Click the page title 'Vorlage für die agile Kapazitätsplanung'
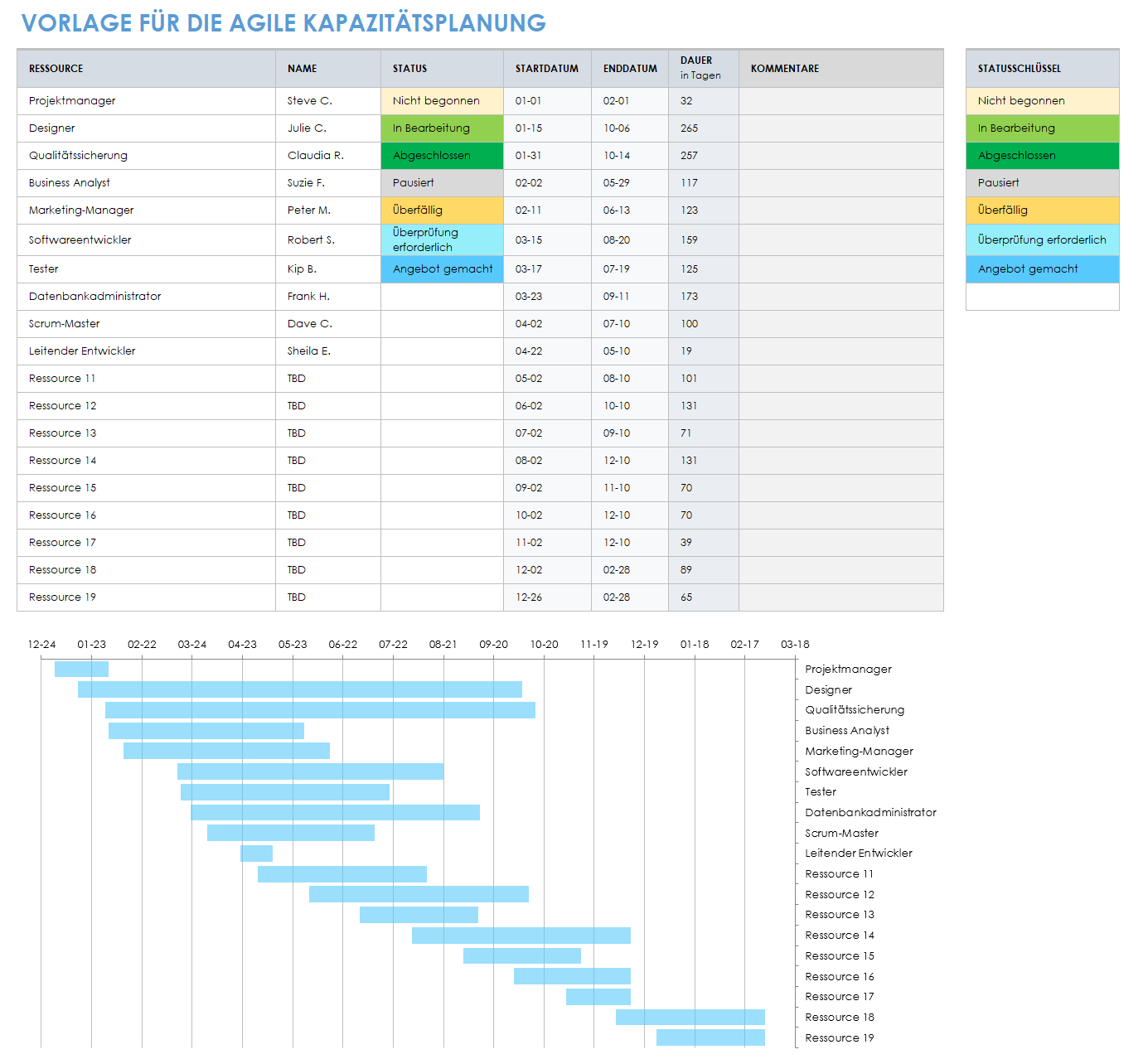This screenshot has width=1148, height=1059. click(x=283, y=23)
